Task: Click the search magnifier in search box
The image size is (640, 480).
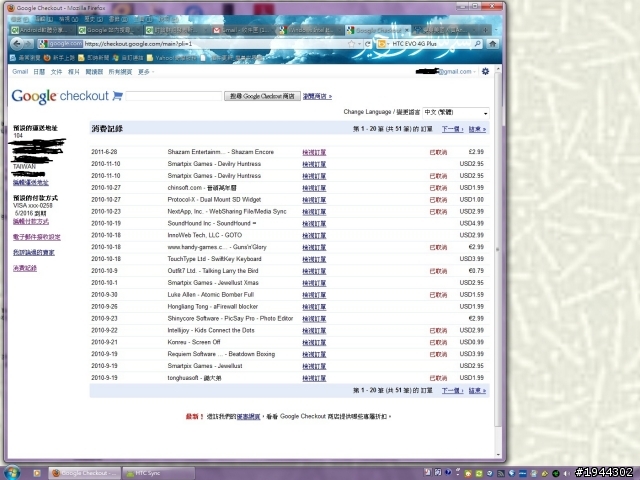Action: coord(477,43)
